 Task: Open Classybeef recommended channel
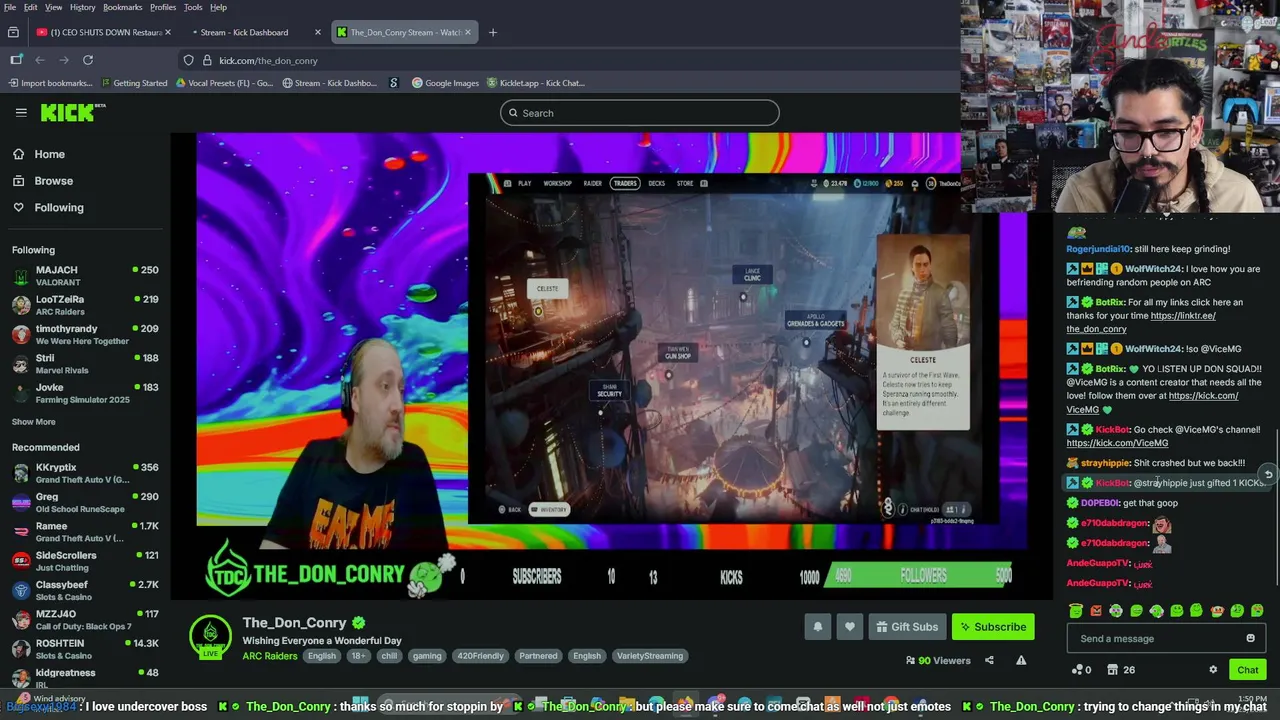point(86,590)
